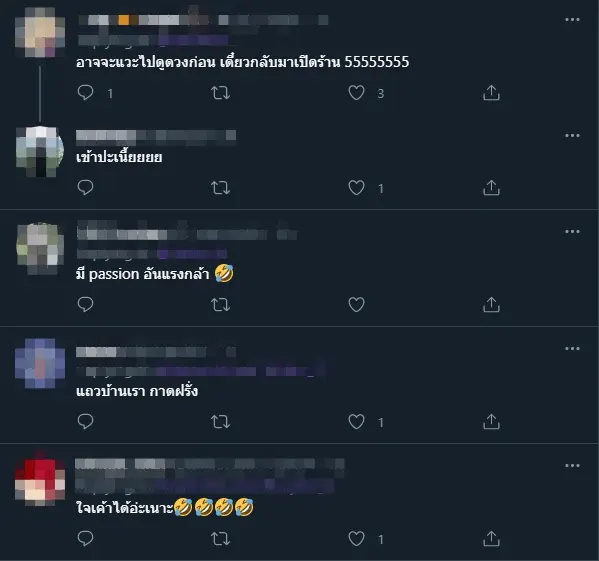Share the tweet ending with 55555555

pyautogui.click(x=491, y=93)
